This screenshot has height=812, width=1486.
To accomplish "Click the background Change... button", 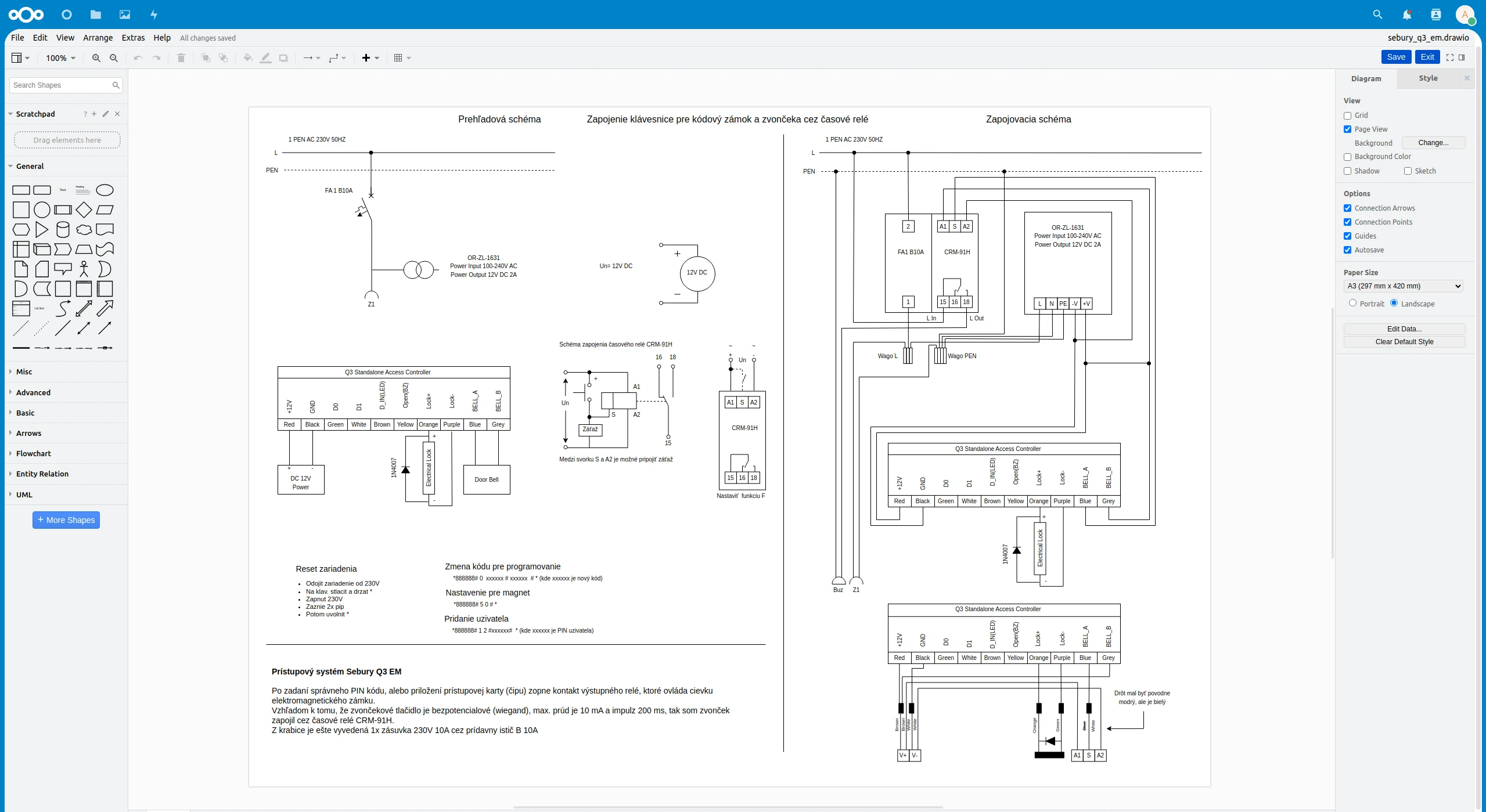I will (x=1433, y=143).
